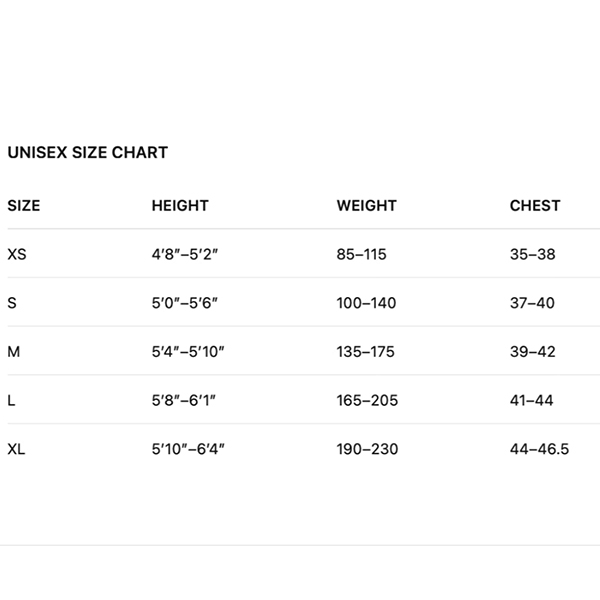Screen dimensions: 600x600
Task: Click the HEIGHT column header
Action: 180,206
